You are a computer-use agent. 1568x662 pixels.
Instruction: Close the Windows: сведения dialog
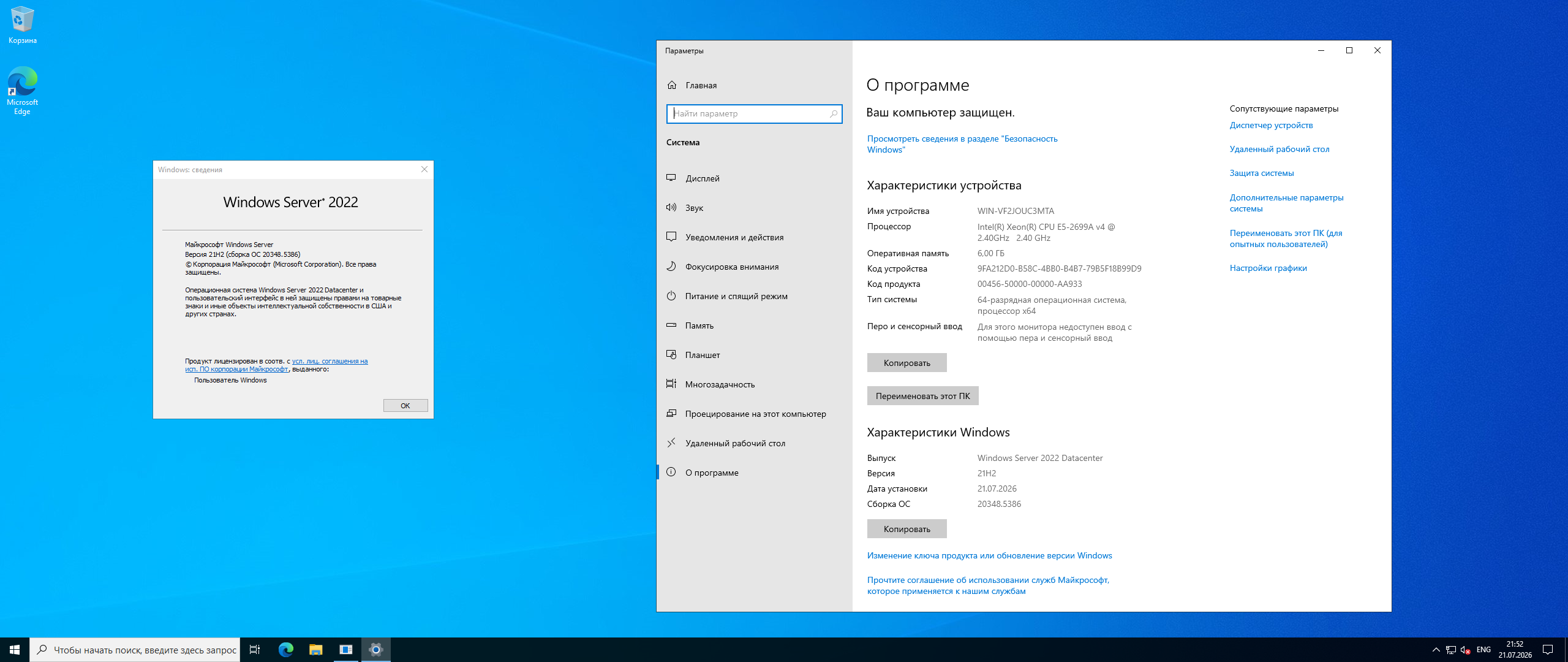[424, 170]
